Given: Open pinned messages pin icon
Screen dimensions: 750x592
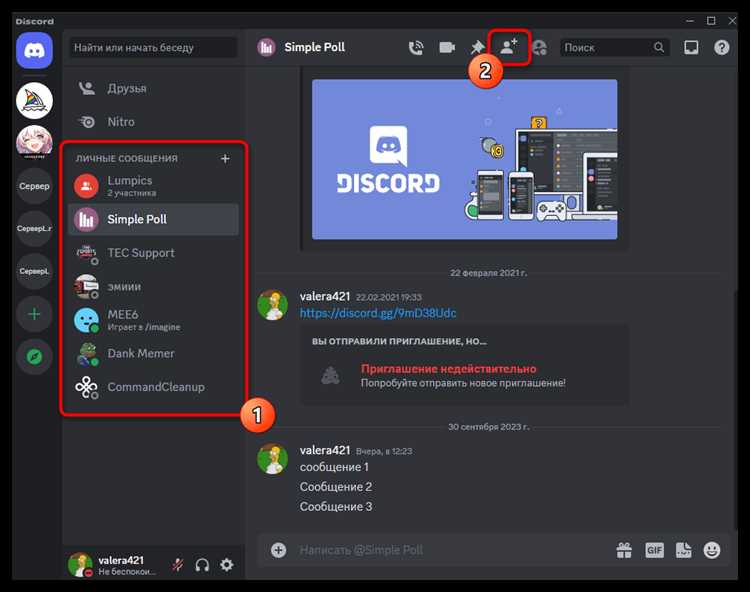Looking at the screenshot, I should 477,47.
